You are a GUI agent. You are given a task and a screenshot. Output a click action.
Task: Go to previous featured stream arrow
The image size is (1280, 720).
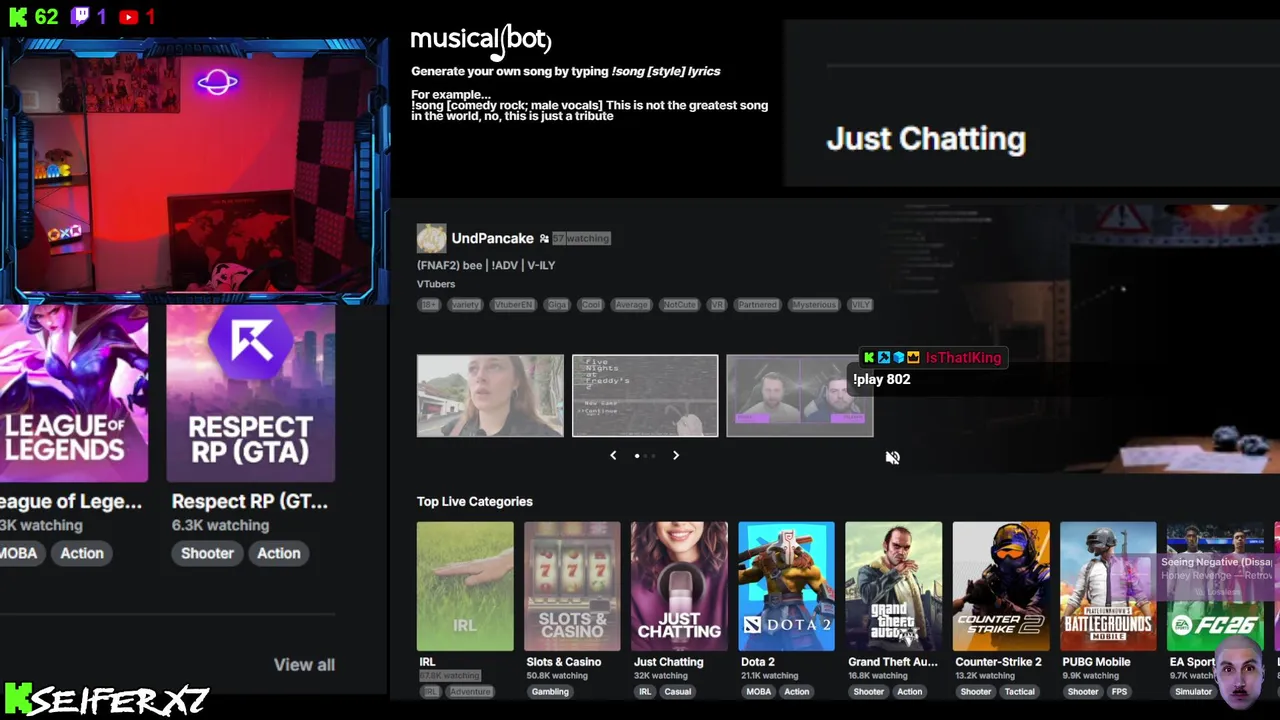point(613,455)
